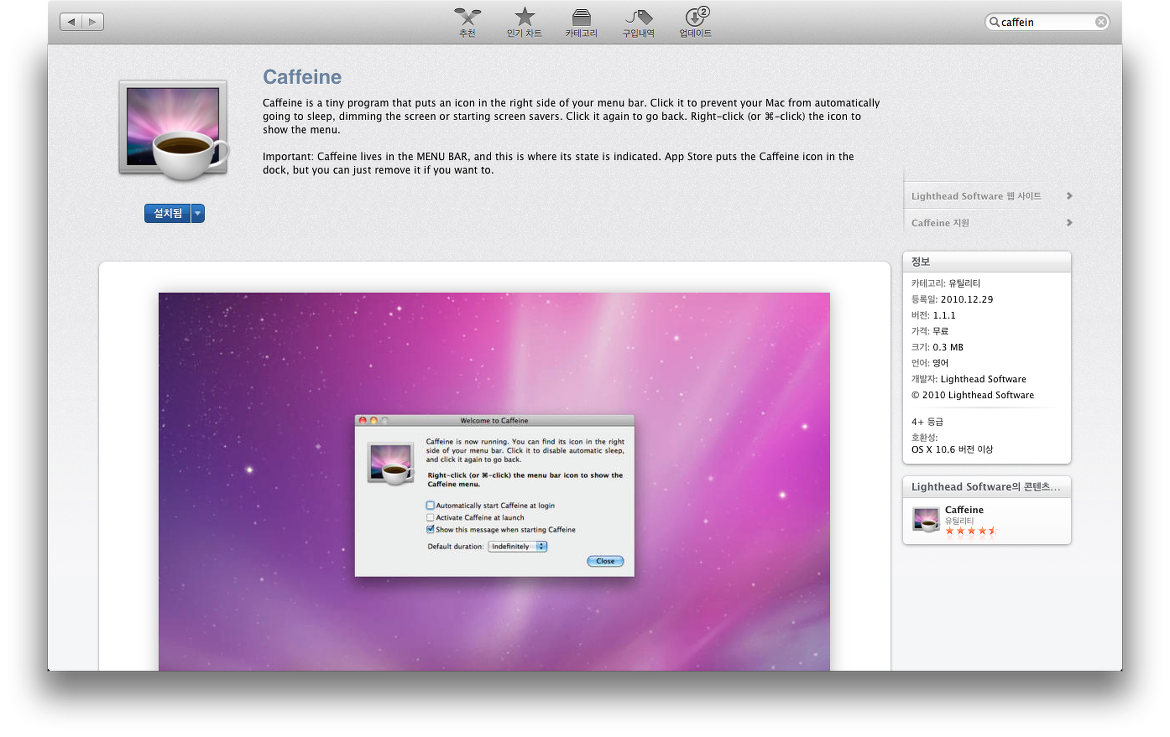Screen dimensions: 1170x737
Task: Click the size value 0.3 MB
Action: [x=948, y=348]
